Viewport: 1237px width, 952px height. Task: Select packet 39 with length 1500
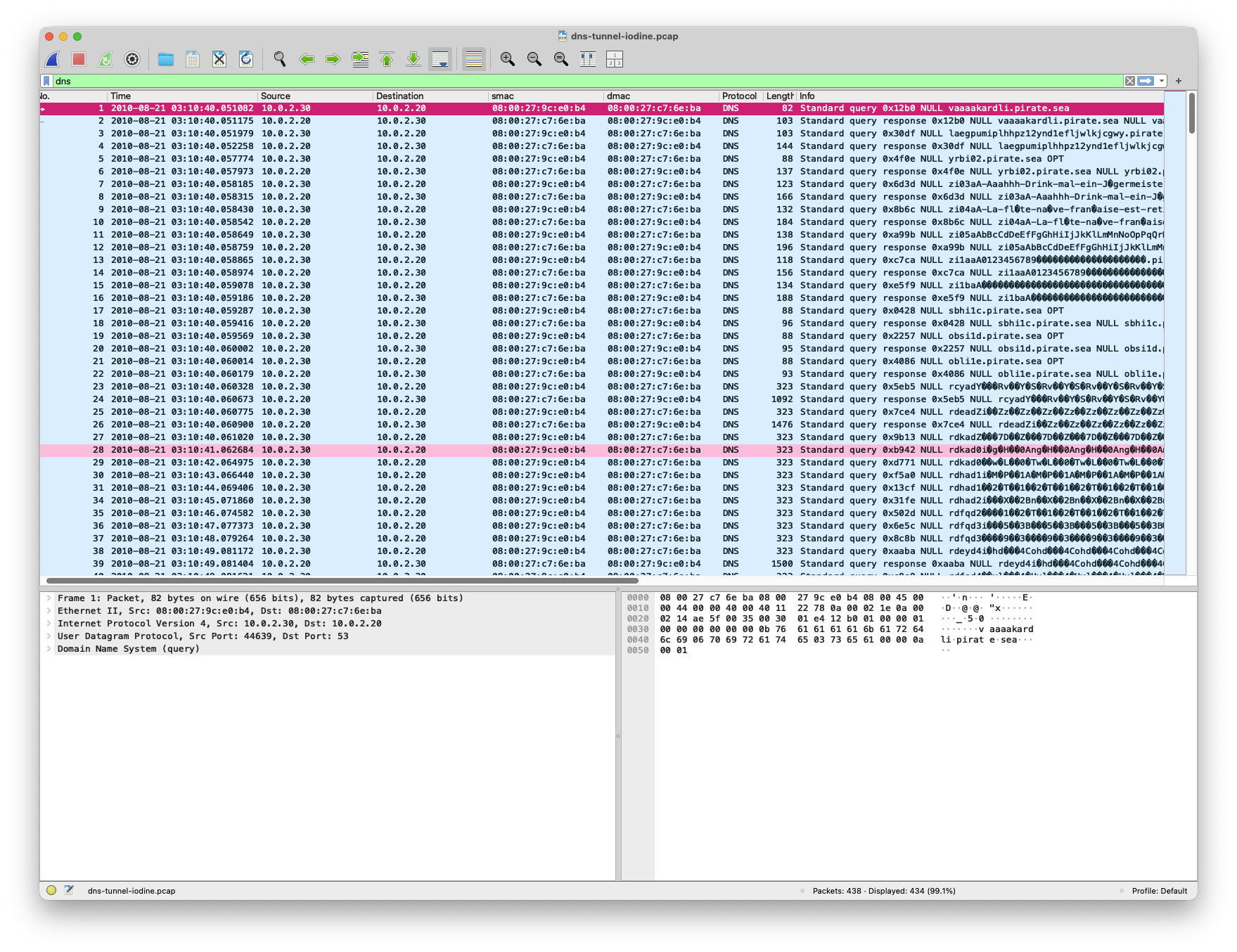601,564
